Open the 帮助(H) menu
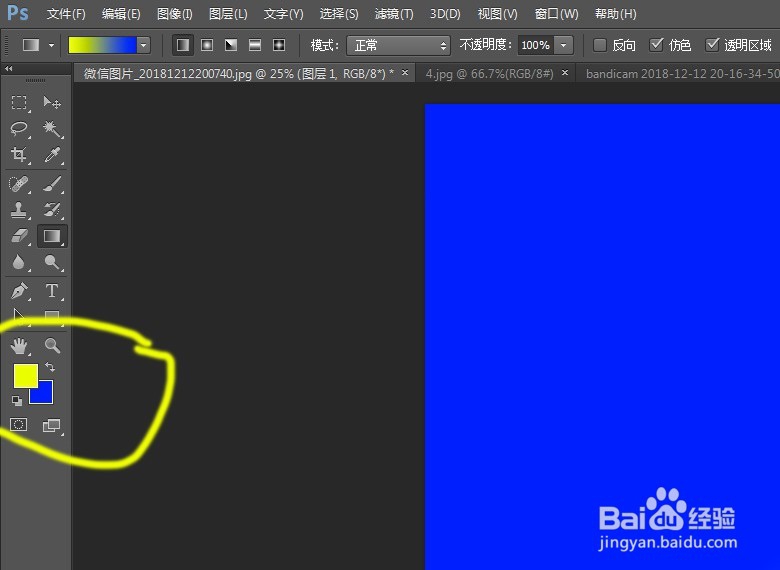The image size is (780, 570). pos(615,14)
